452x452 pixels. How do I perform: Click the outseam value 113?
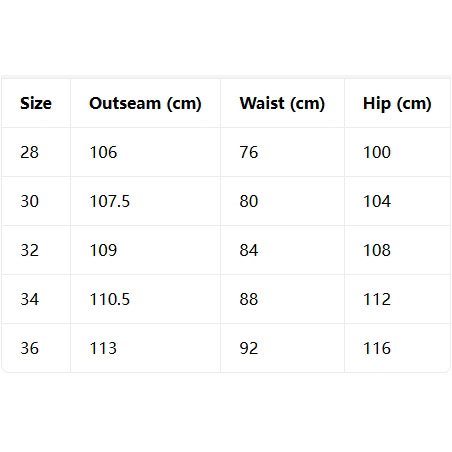103,348
